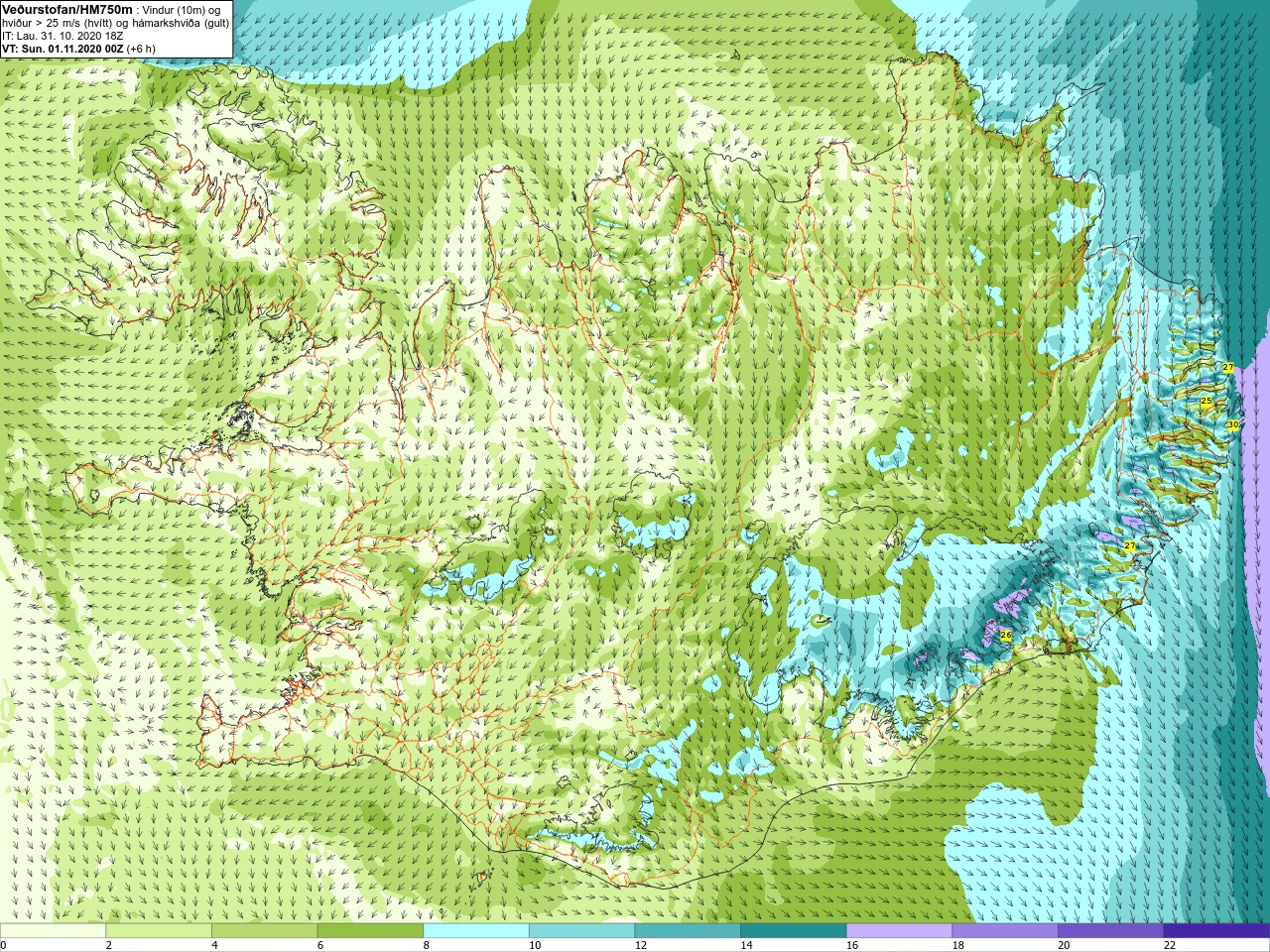Select the 8–10 m/s light cyan legend swatch
This screenshot has height=952, width=1270.
pyautogui.click(x=476, y=931)
